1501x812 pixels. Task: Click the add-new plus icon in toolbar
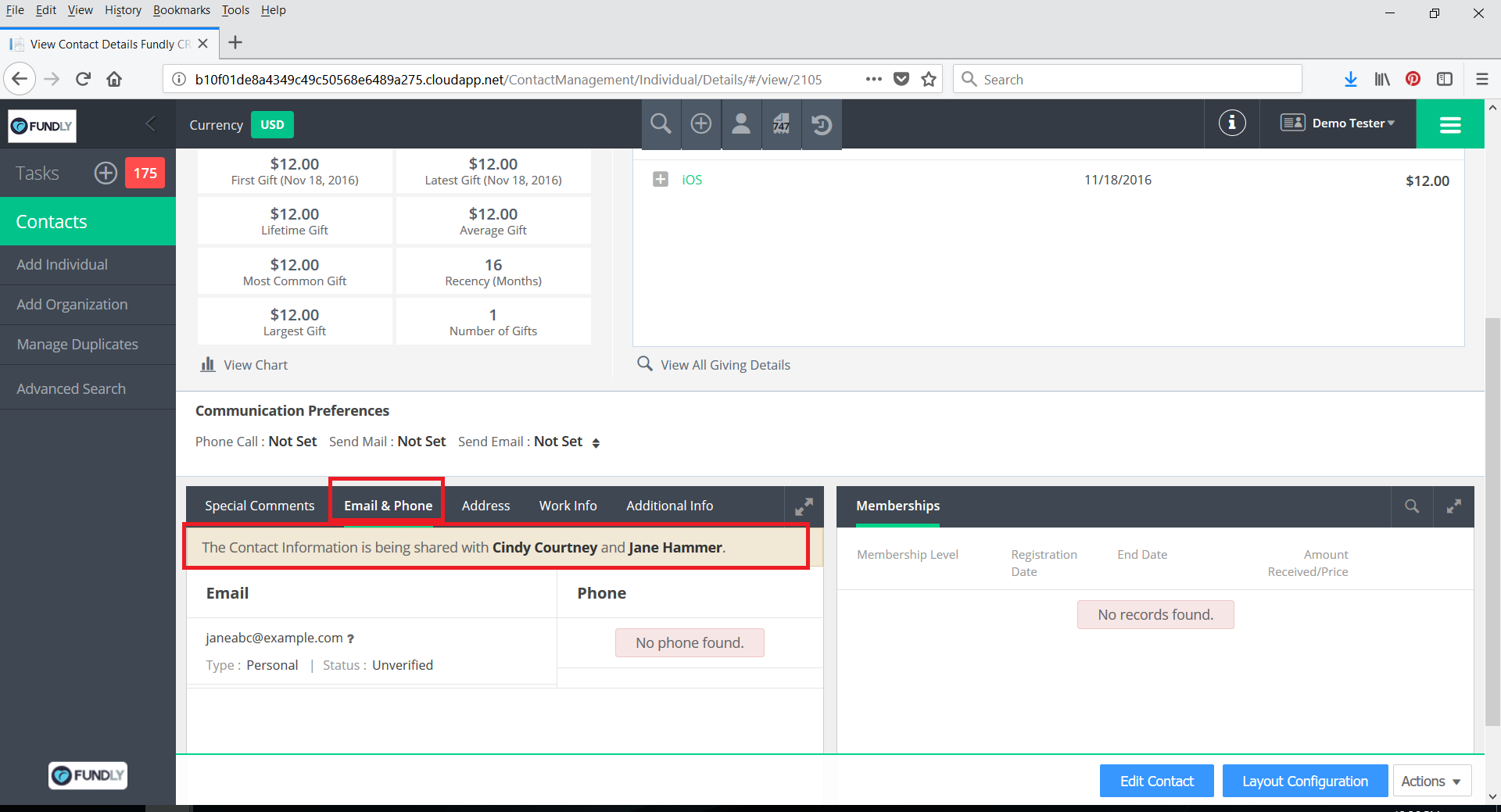[x=701, y=124]
